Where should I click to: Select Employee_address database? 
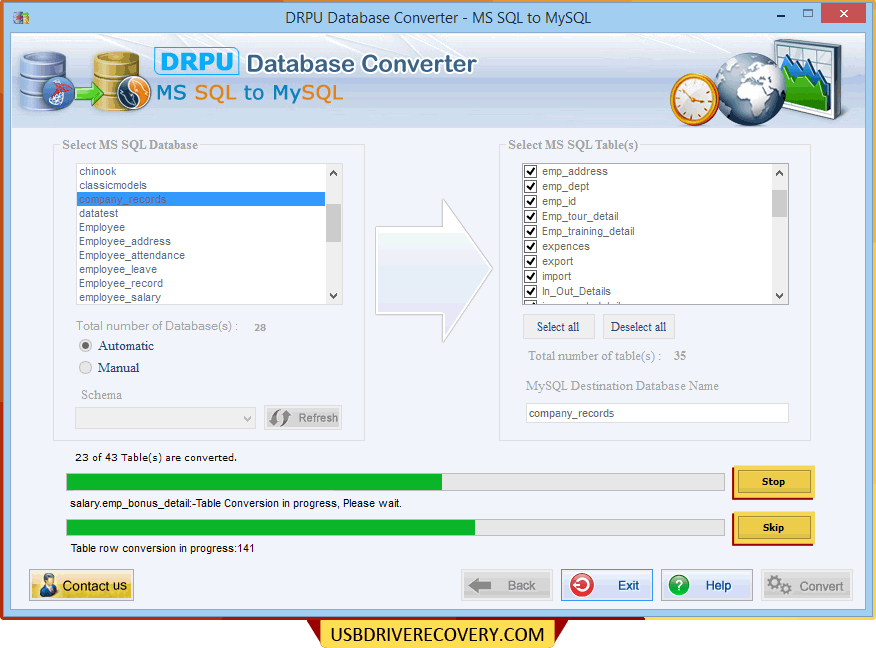(x=201, y=241)
